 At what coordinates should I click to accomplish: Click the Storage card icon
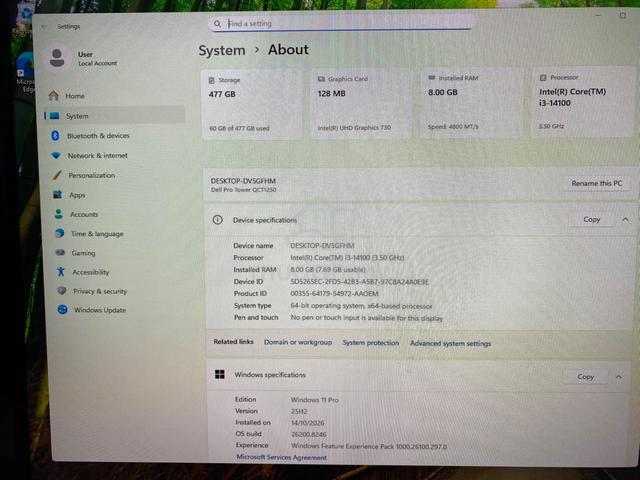211,80
